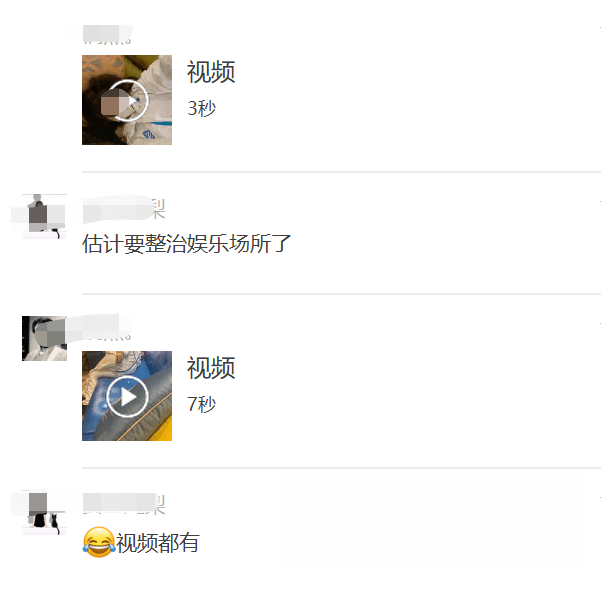
Task: Click the 视频 title beside the 3秒 clip
Action: coord(211,72)
